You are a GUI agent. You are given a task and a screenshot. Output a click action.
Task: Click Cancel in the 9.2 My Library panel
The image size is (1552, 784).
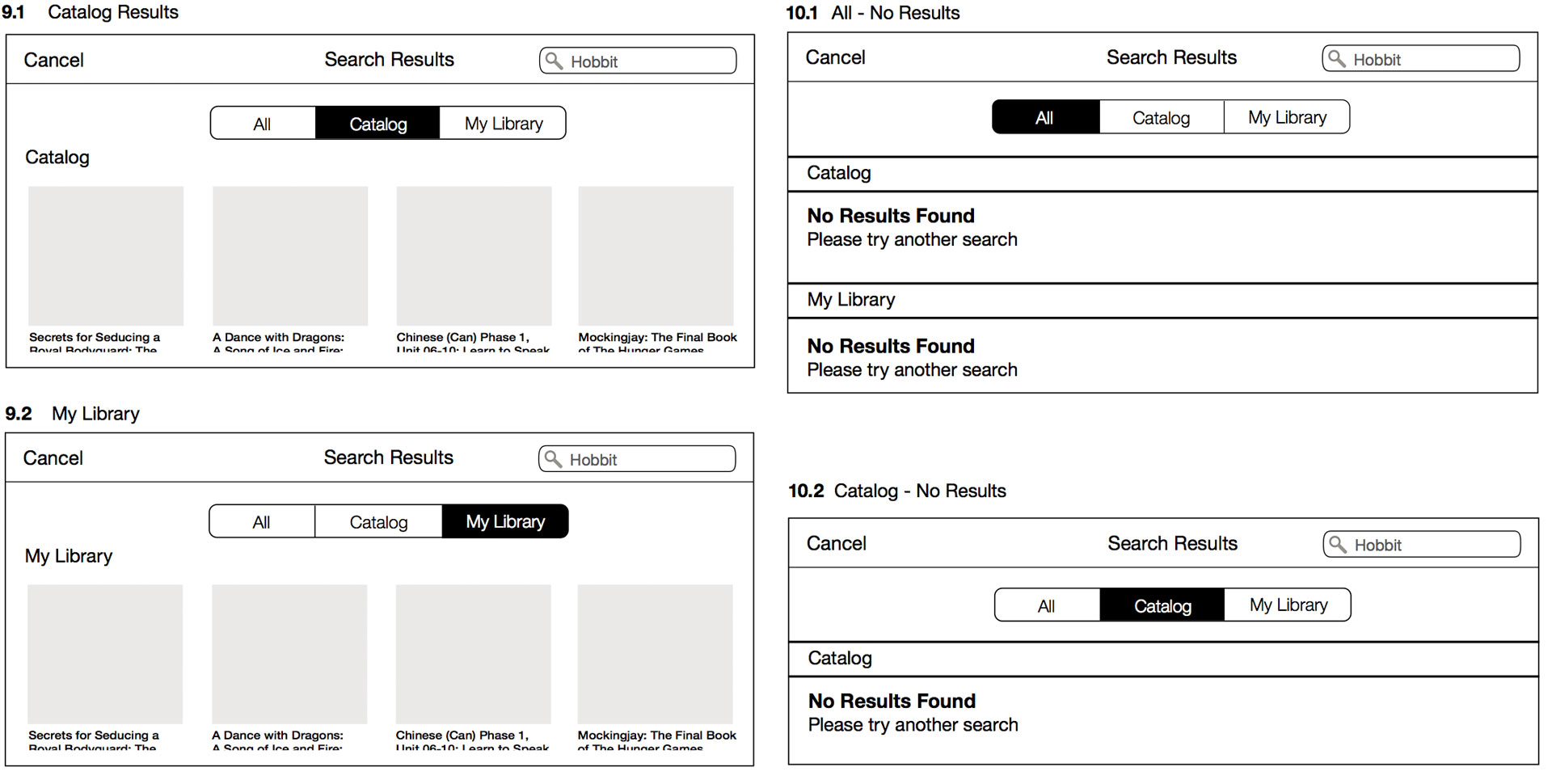(x=53, y=458)
